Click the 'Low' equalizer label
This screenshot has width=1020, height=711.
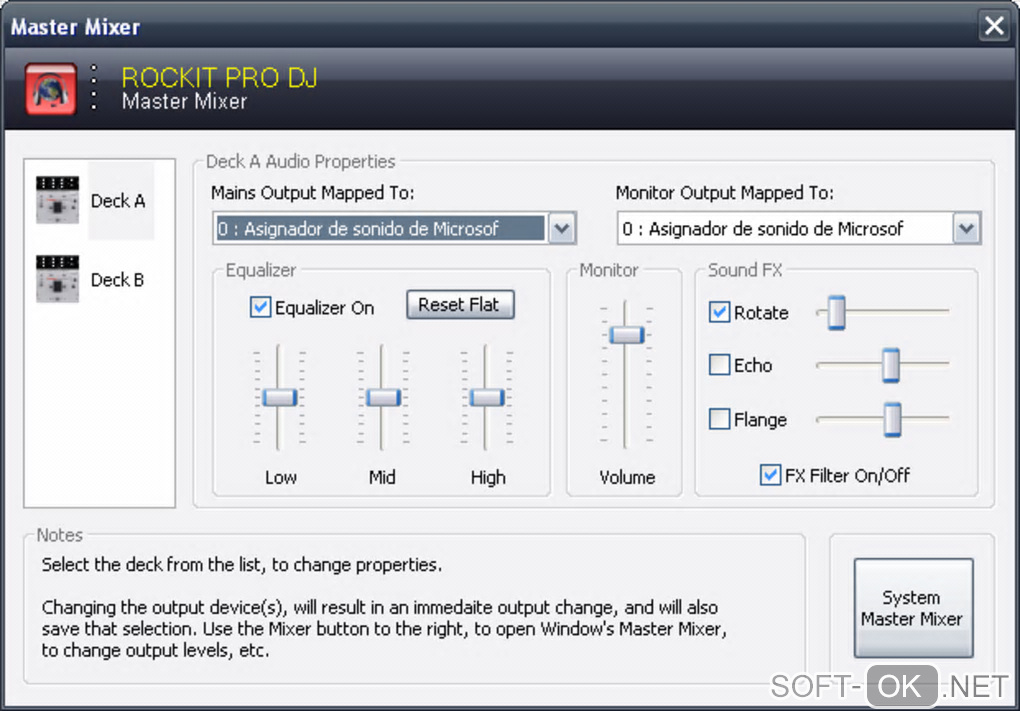point(280,477)
